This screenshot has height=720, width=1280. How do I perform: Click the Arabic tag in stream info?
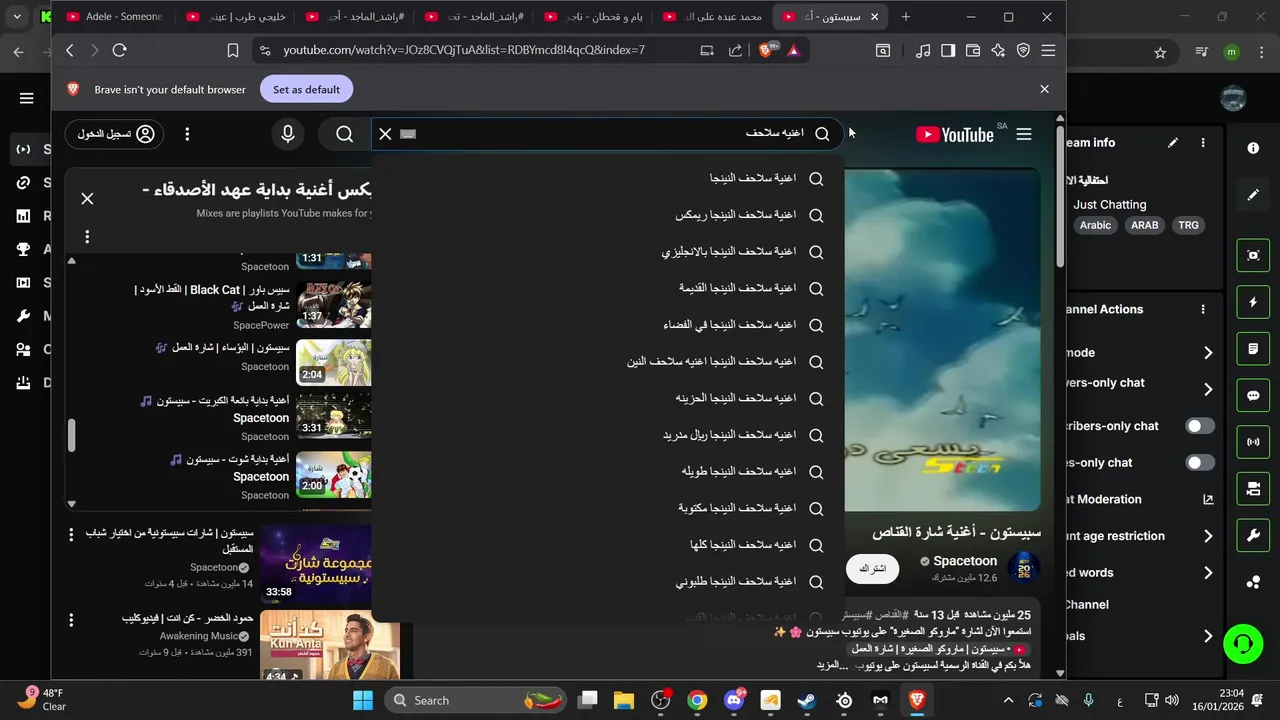(1095, 225)
